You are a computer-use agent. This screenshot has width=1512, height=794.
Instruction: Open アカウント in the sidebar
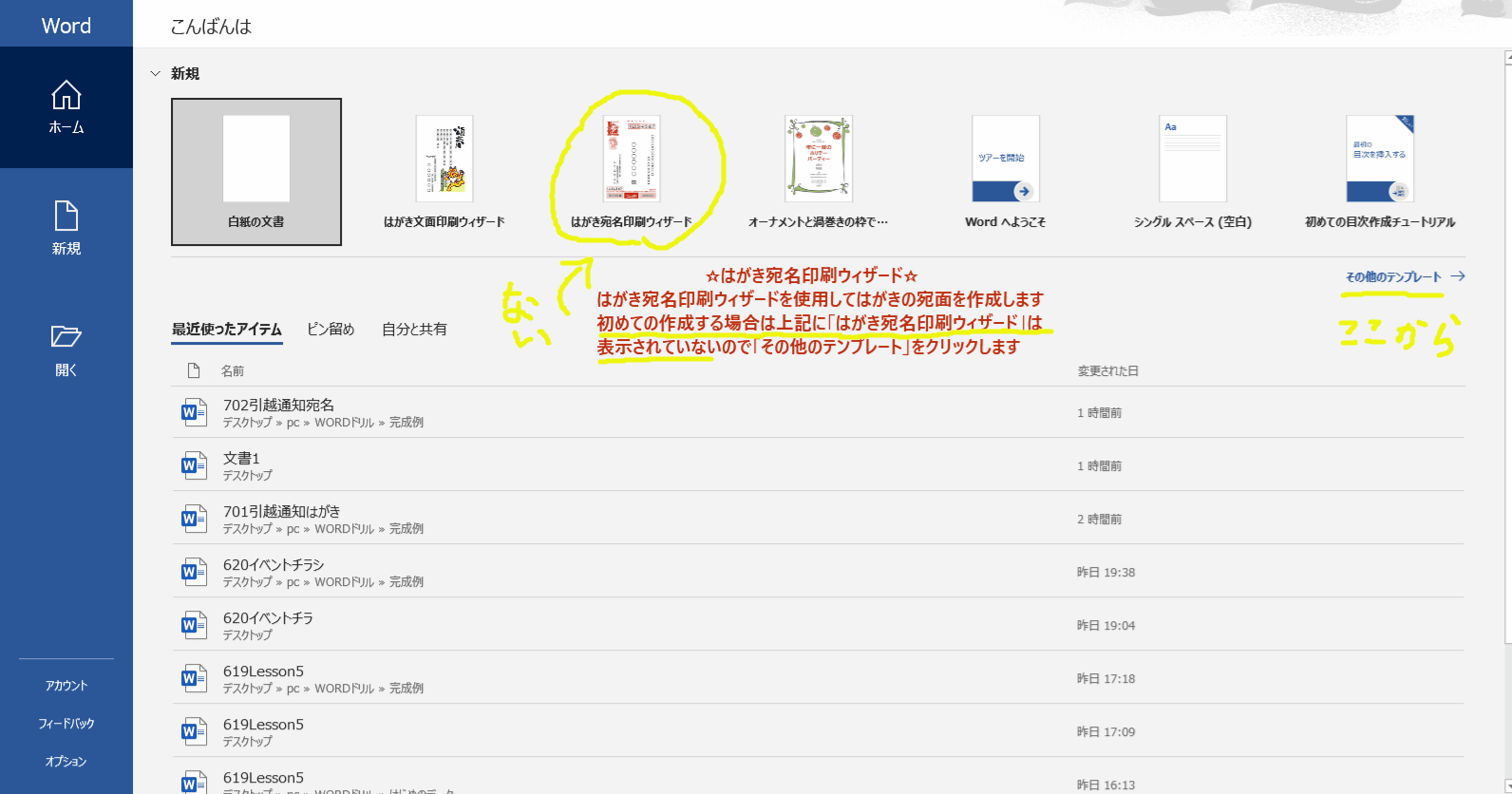tap(66, 686)
